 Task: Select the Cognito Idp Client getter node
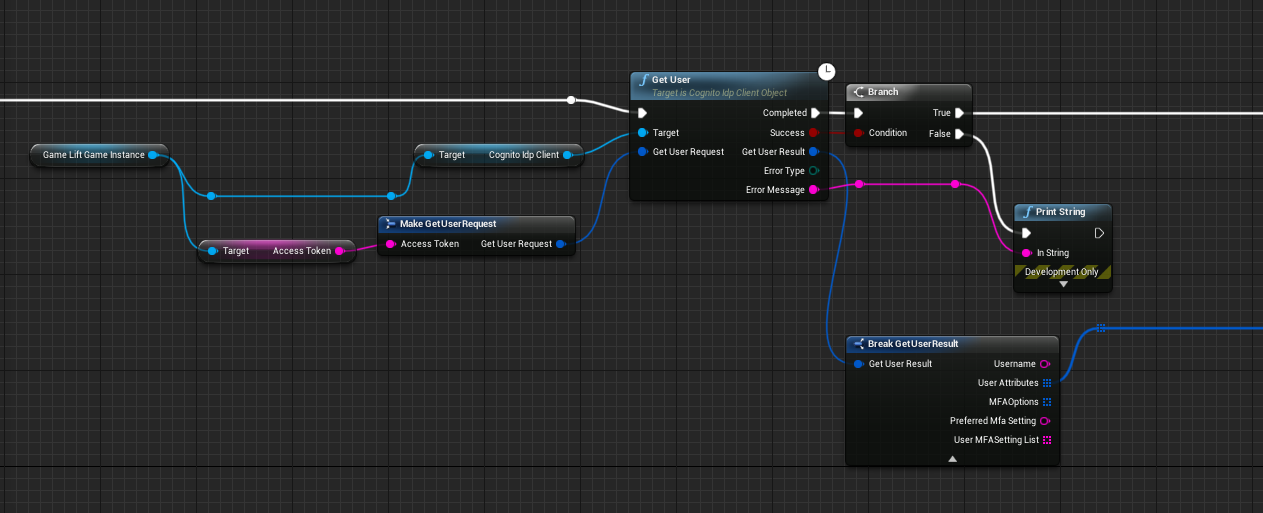coord(500,155)
